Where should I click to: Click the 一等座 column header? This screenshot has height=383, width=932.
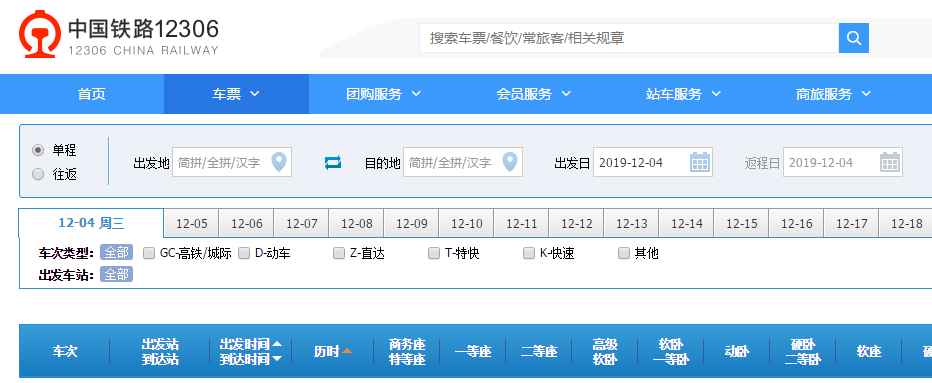point(473,351)
